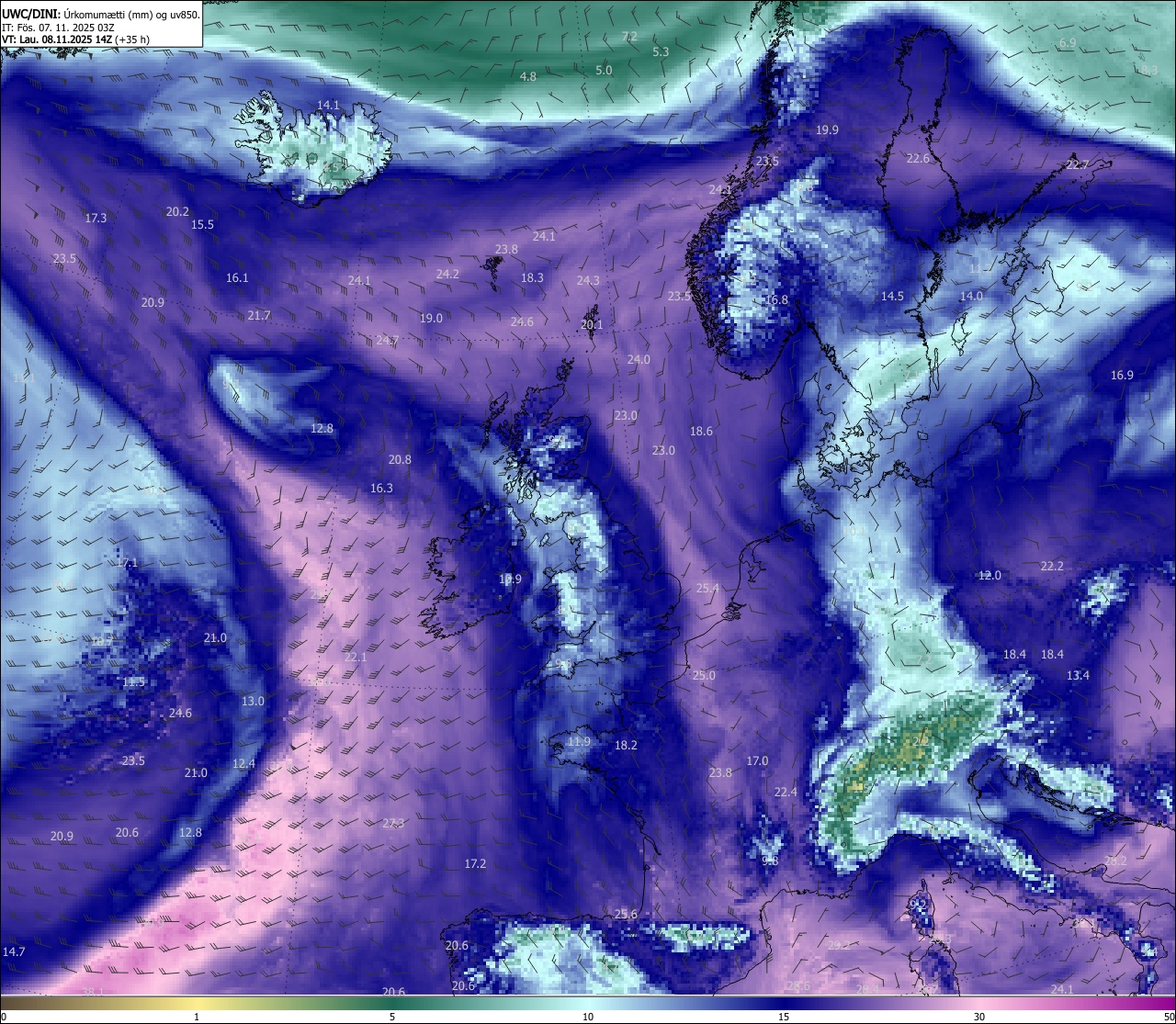Click the 7.2 value at the top

(x=629, y=37)
